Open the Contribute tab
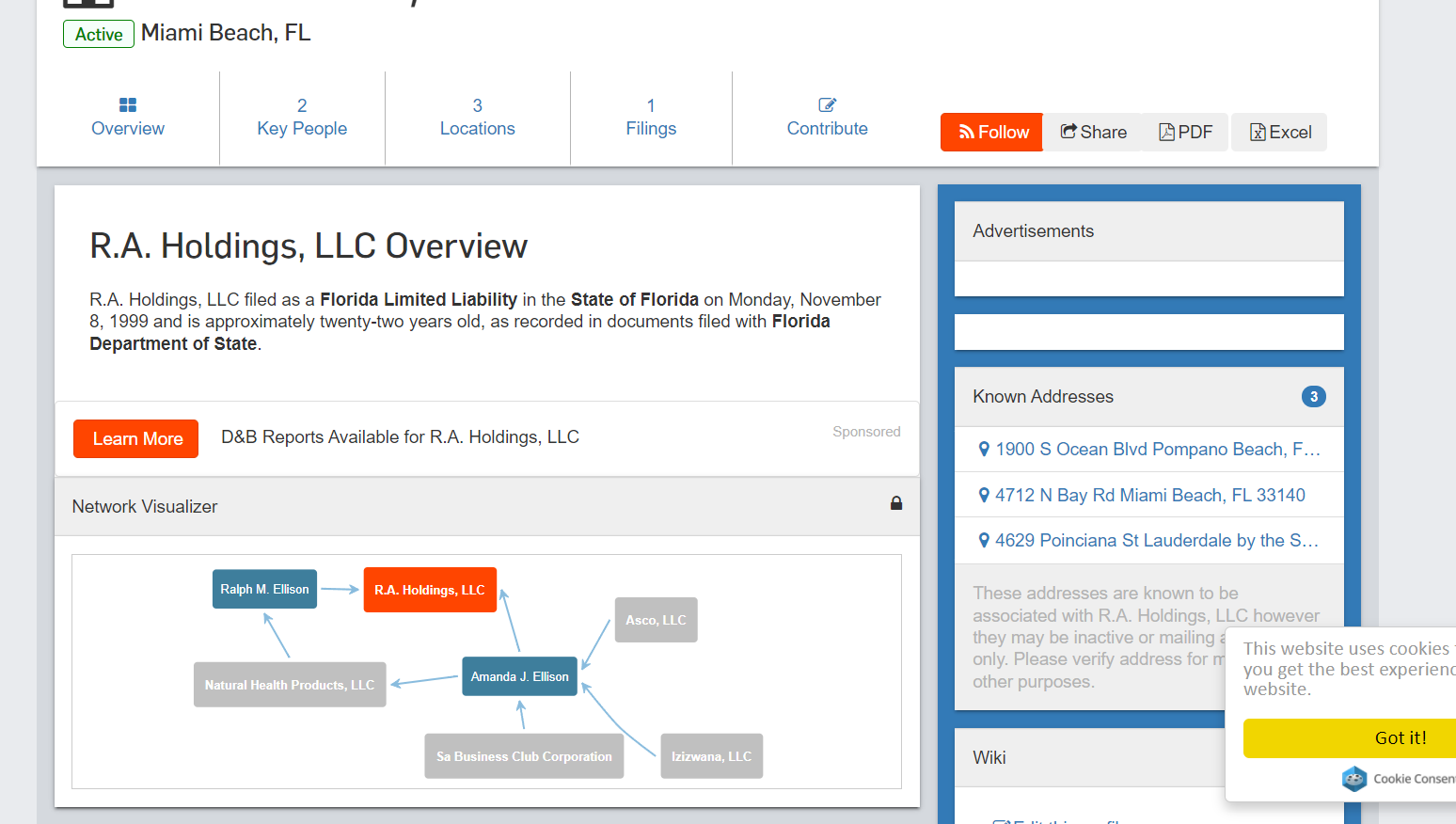1456x824 pixels. click(827, 118)
